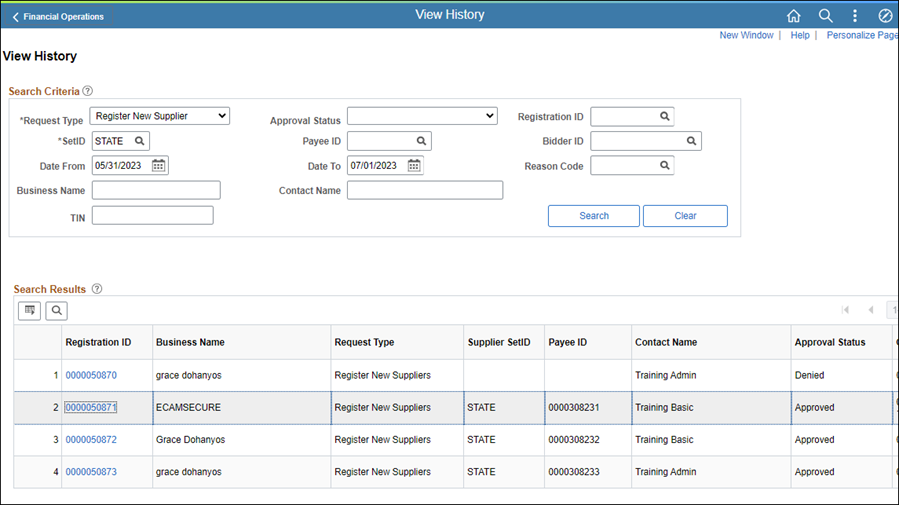The width and height of the screenshot is (900, 505).
Task: Click the Registration ID lookup icon
Action: point(664,117)
